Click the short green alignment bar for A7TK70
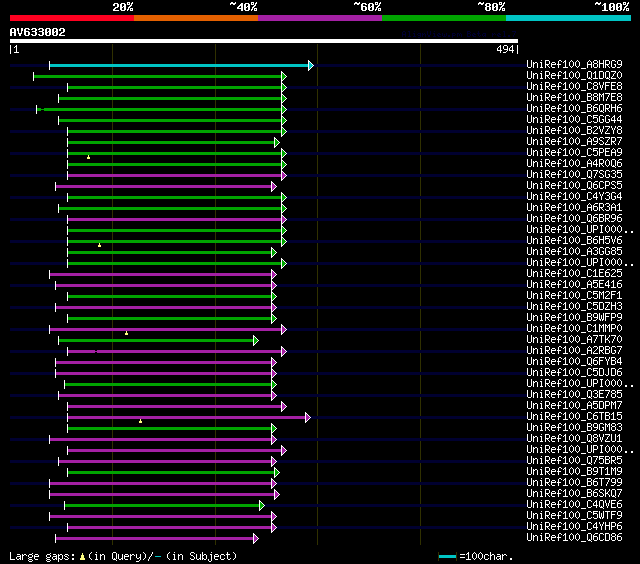This screenshot has width=640, height=564. point(158,340)
